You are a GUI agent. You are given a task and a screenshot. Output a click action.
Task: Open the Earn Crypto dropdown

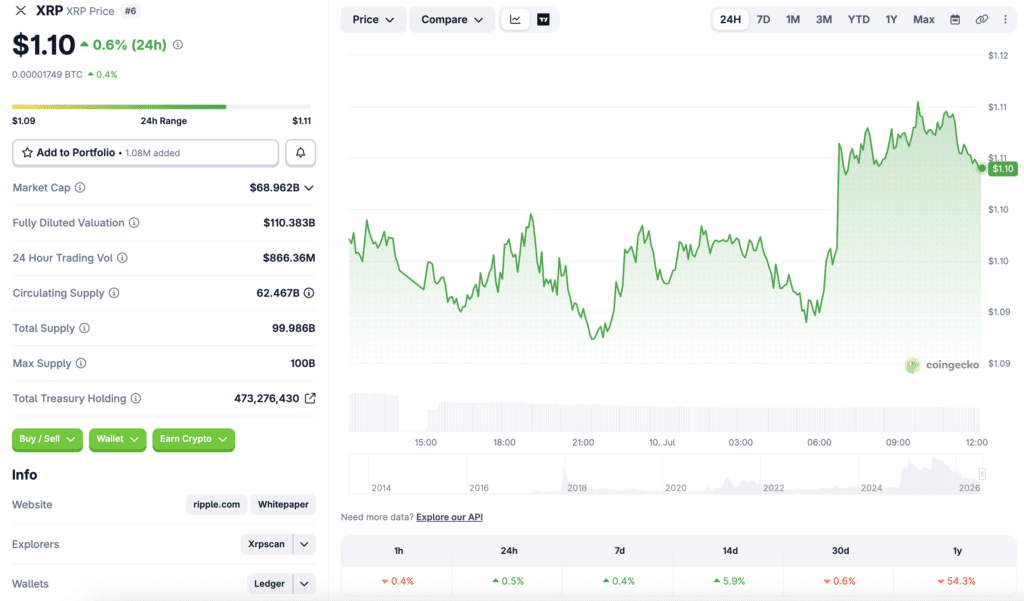[193, 439]
